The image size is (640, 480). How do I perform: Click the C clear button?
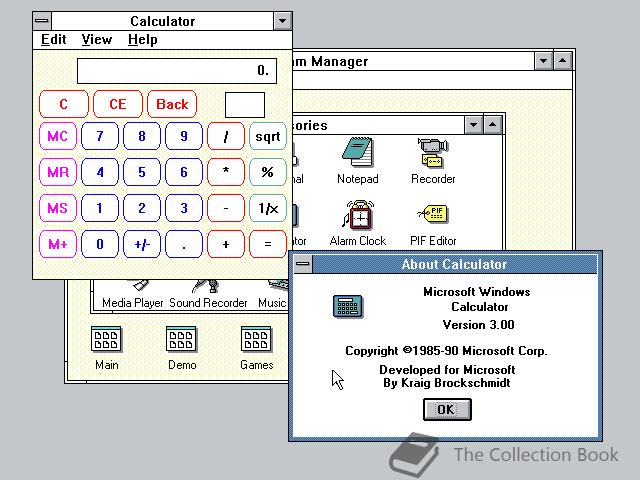tap(64, 104)
